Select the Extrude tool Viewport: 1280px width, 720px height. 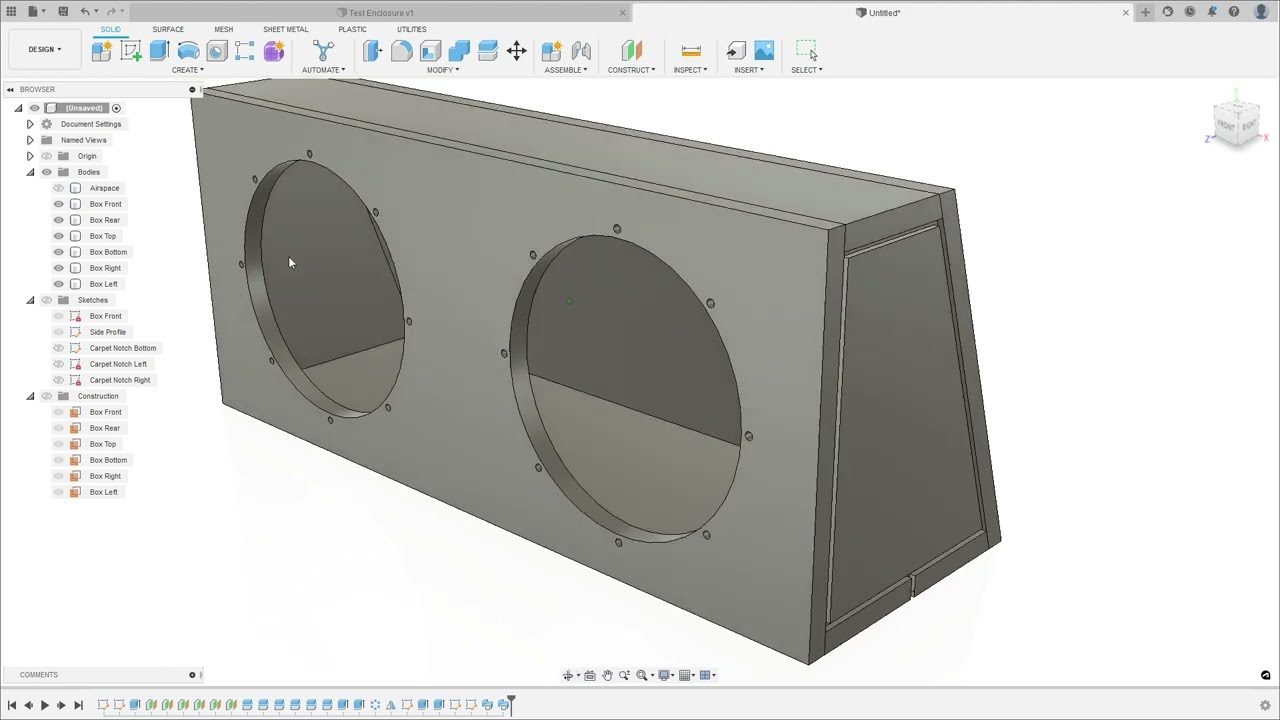[x=159, y=51]
